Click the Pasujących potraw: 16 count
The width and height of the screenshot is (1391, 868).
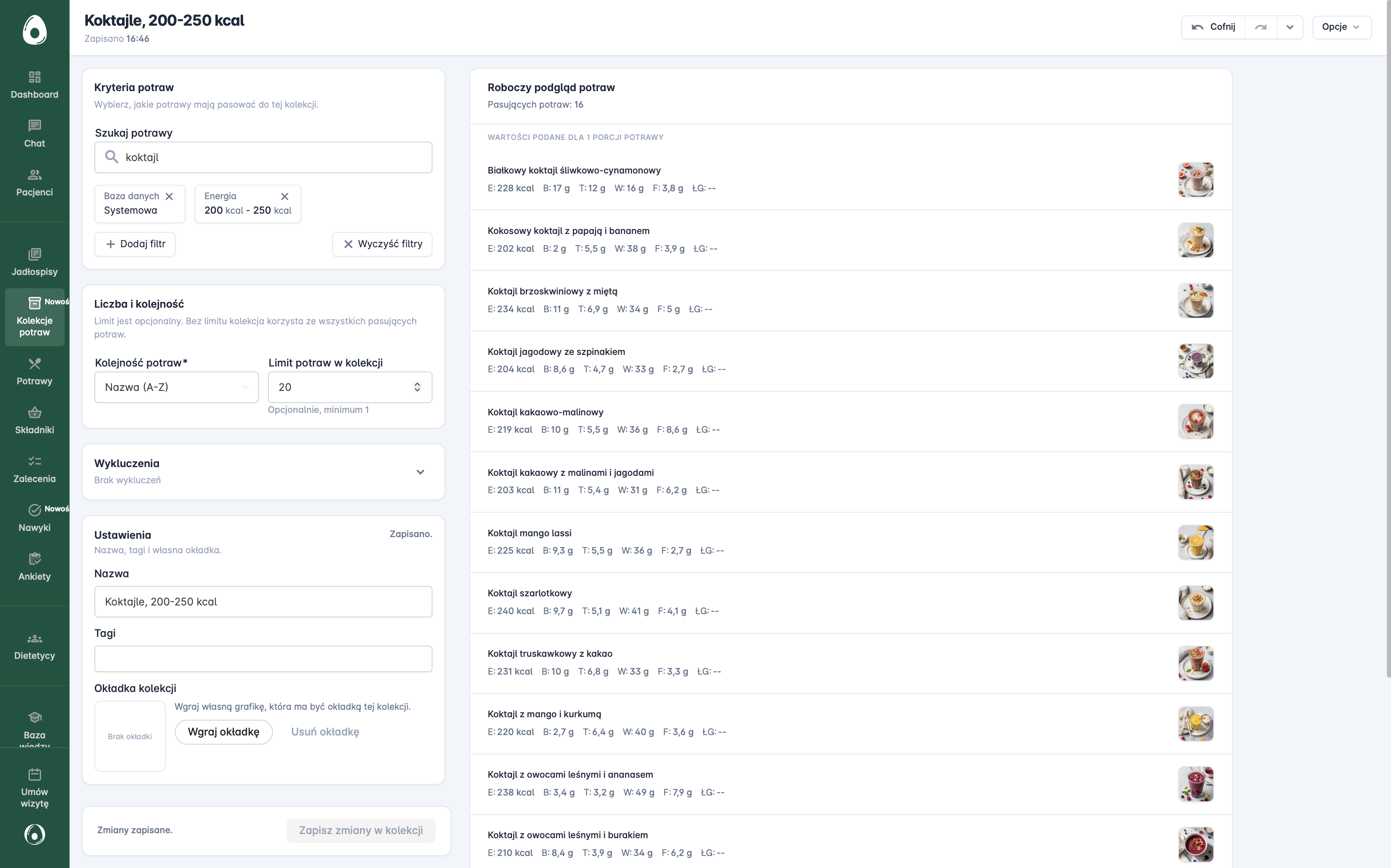535,104
